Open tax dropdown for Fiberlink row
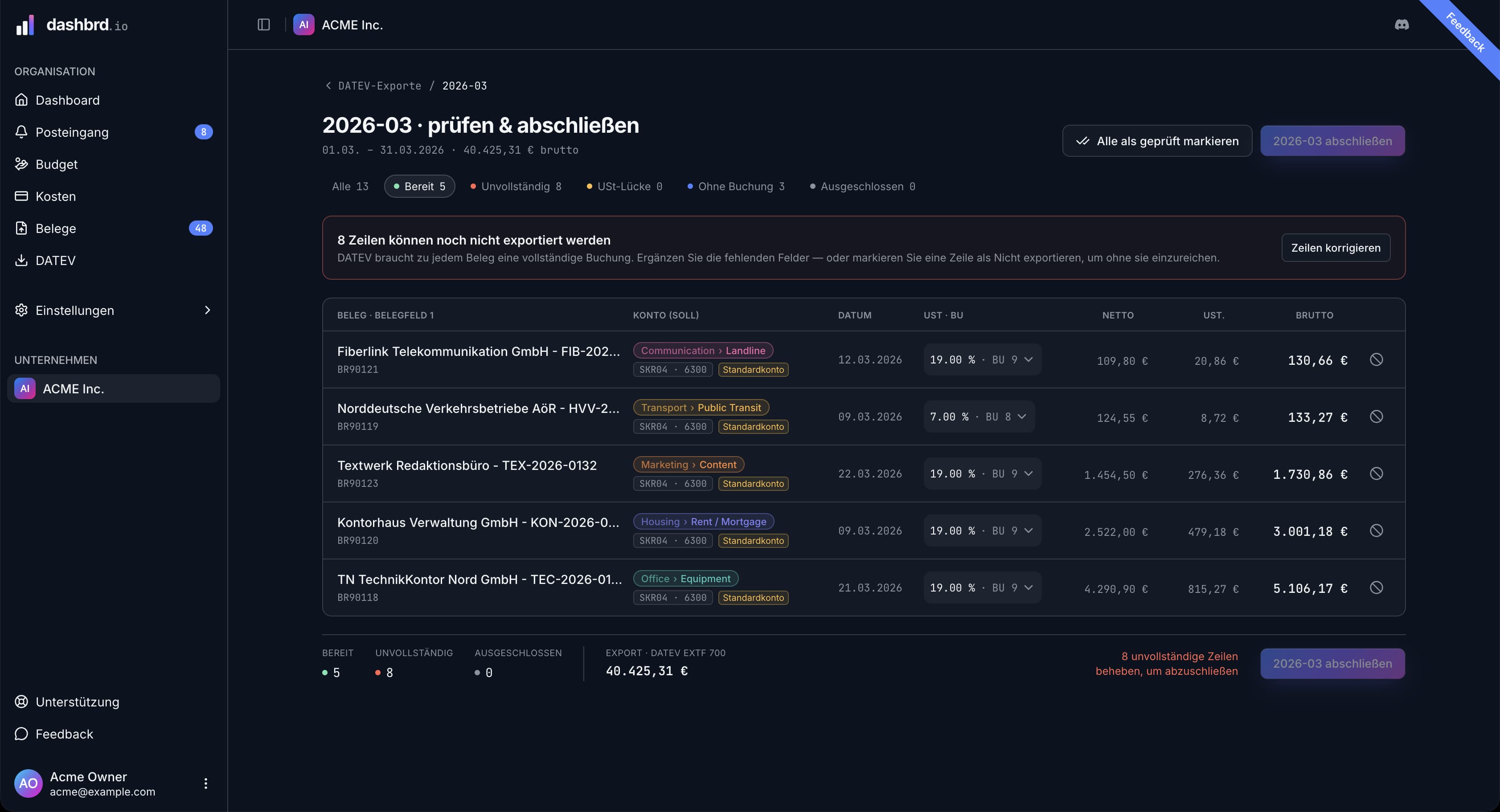The height and width of the screenshot is (812, 1500). (x=982, y=360)
